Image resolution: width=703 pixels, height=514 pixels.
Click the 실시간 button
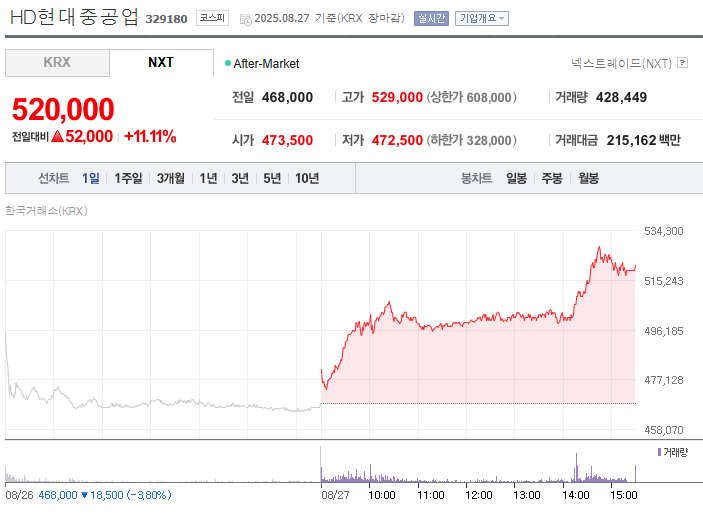pyautogui.click(x=431, y=18)
